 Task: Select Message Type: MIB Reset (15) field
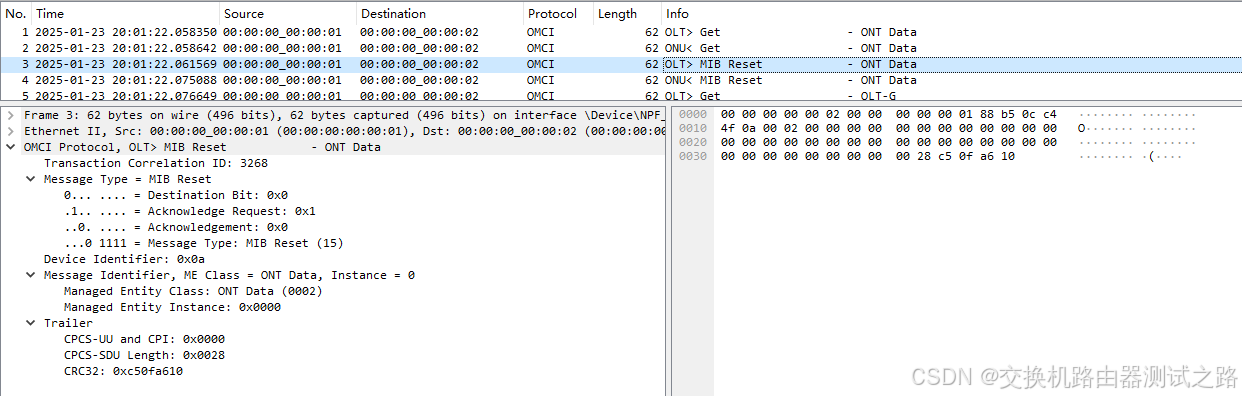[203, 243]
